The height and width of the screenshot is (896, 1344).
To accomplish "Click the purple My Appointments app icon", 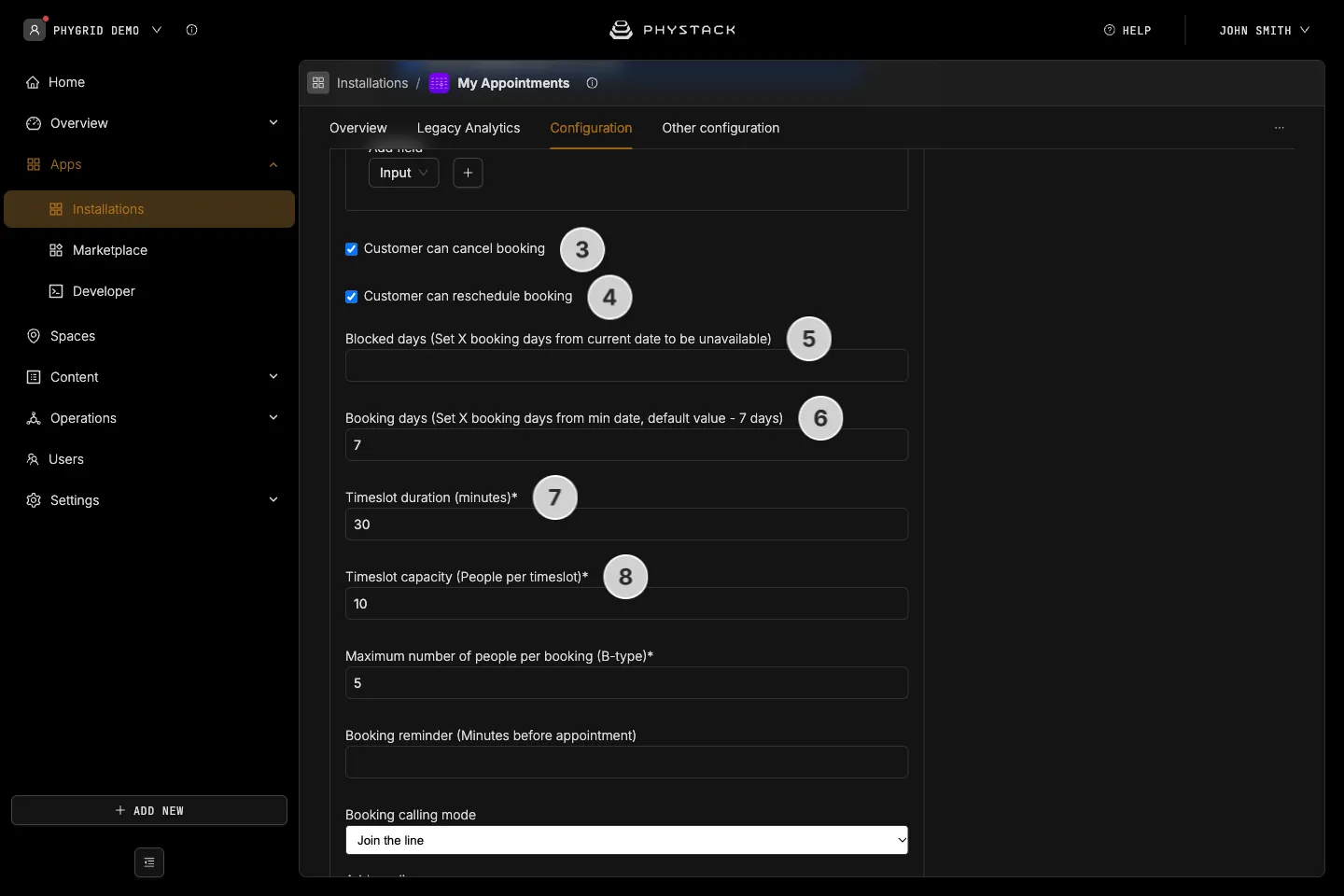I will coord(439,83).
